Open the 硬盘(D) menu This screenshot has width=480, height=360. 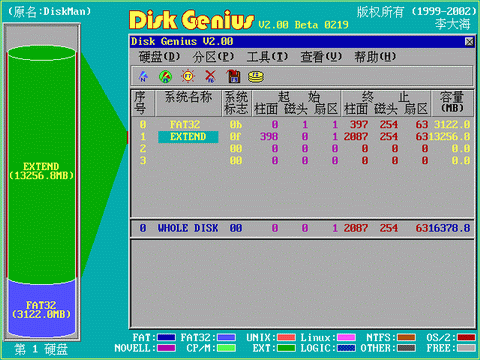[159, 57]
